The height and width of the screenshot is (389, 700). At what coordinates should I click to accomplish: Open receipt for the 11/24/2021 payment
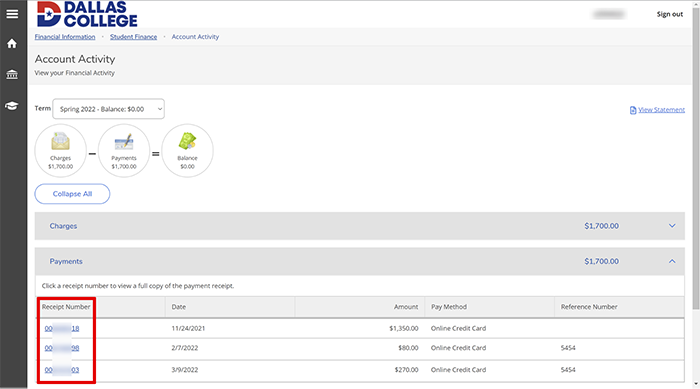point(62,328)
